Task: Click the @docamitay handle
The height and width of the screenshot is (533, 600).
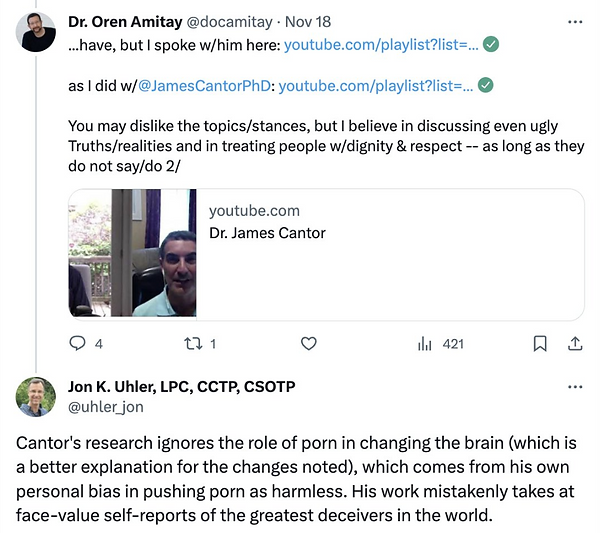Action: coord(231,21)
